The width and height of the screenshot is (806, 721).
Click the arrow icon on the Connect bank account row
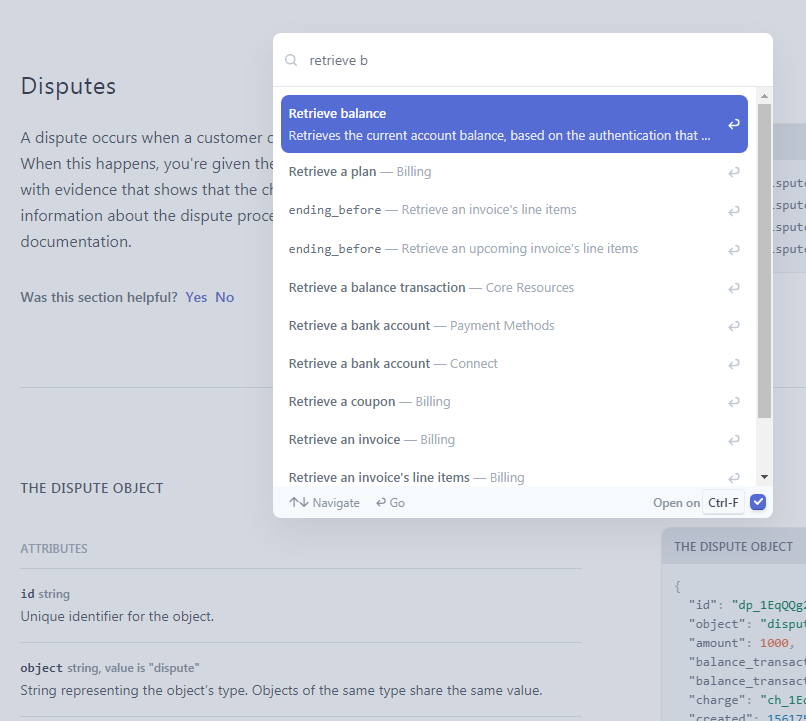(734, 363)
